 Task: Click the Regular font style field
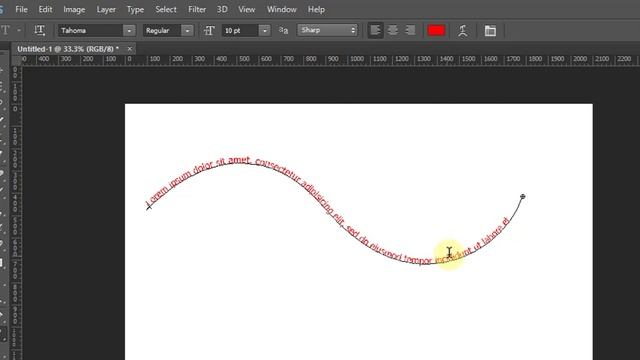162,31
